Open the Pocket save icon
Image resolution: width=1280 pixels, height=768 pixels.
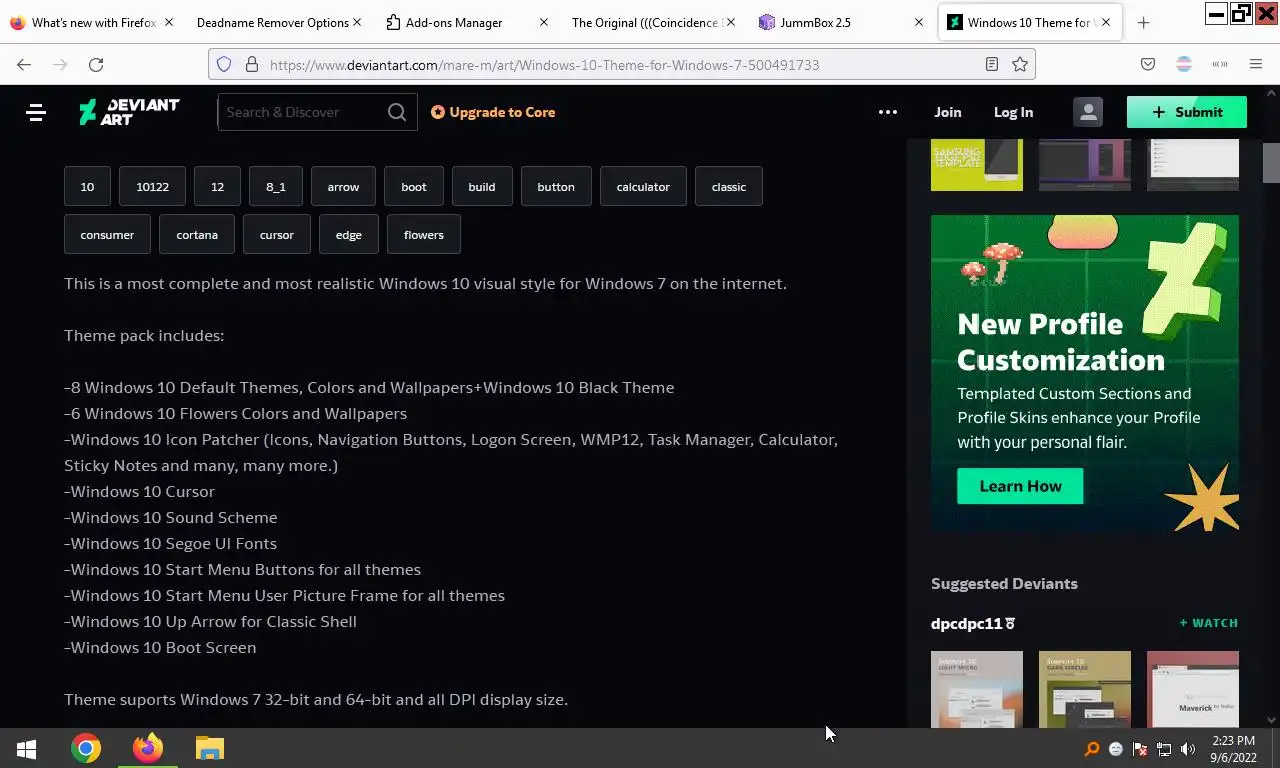tap(1148, 64)
